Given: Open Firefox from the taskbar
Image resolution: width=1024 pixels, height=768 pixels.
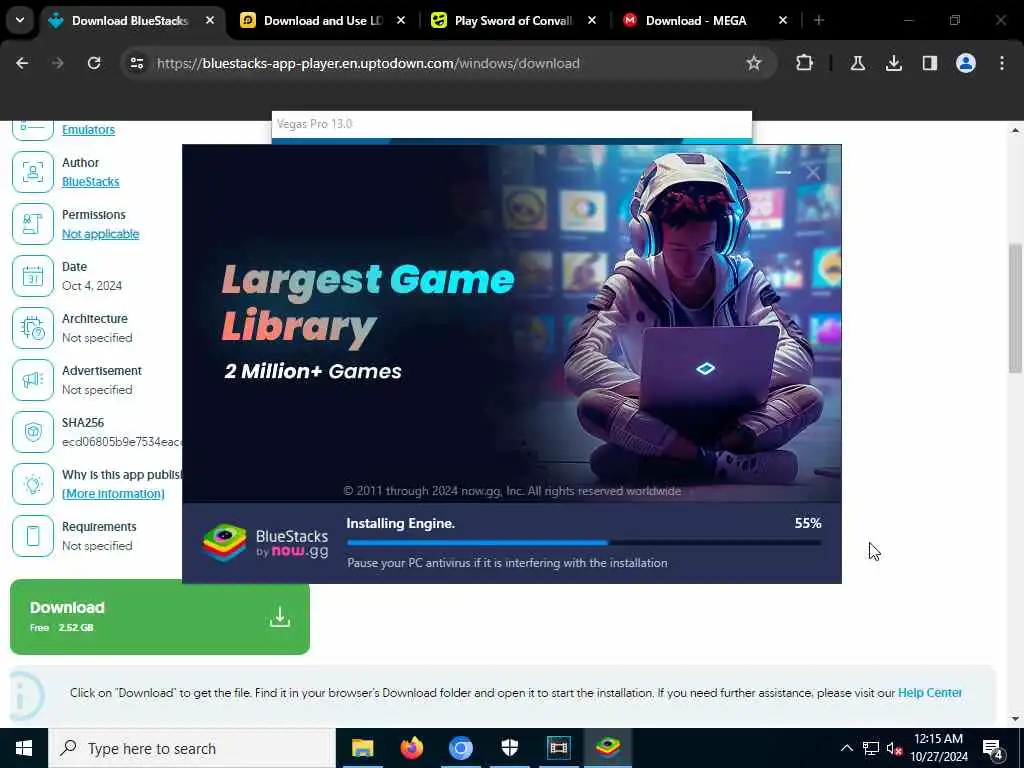Looking at the screenshot, I should pos(411,748).
